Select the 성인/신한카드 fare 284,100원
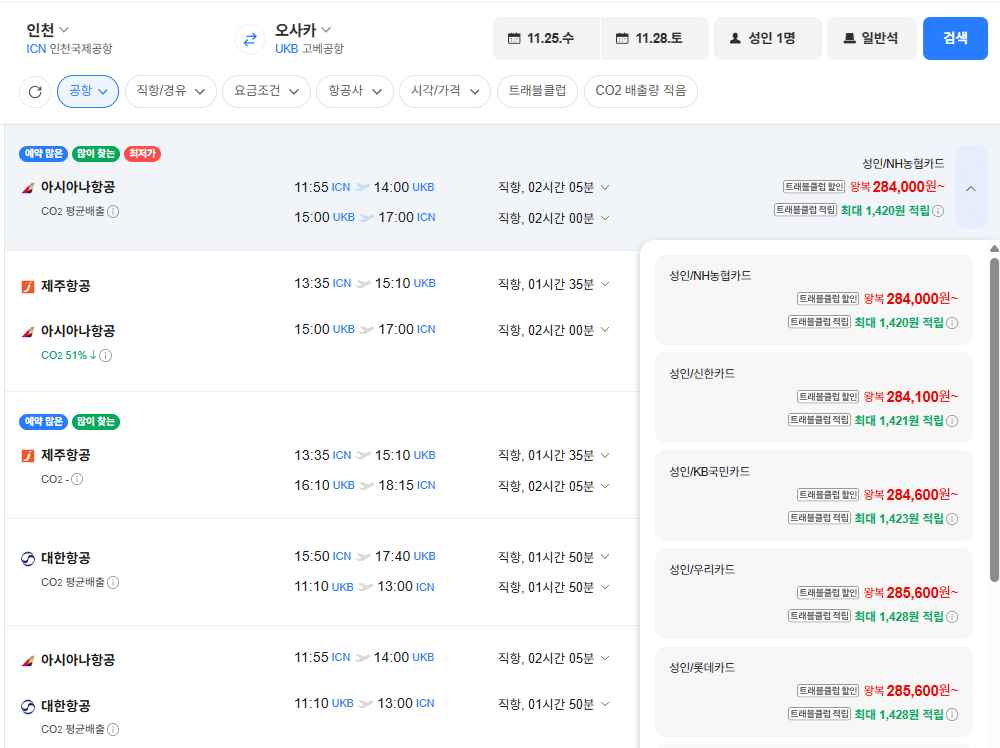Image resolution: width=1000 pixels, height=748 pixels. coord(814,397)
